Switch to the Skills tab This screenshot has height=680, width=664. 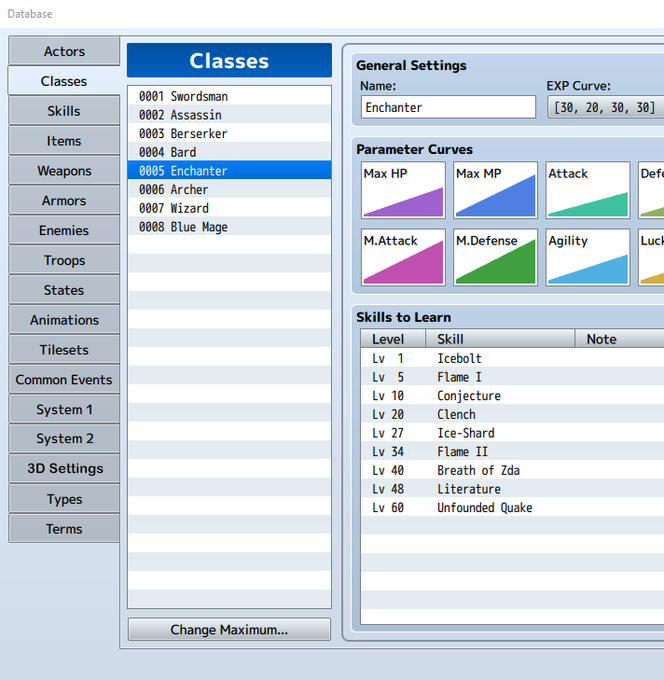click(64, 111)
